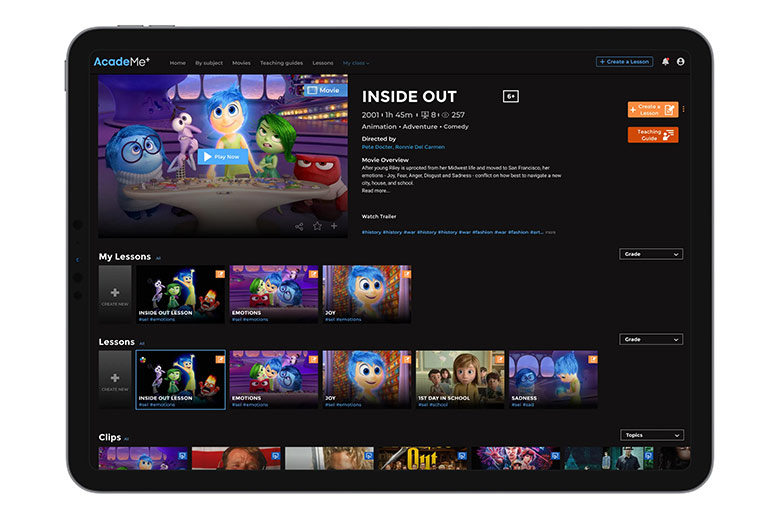Click the Create a Lesson button in header
Screen dimensions: 780x520
624,62
